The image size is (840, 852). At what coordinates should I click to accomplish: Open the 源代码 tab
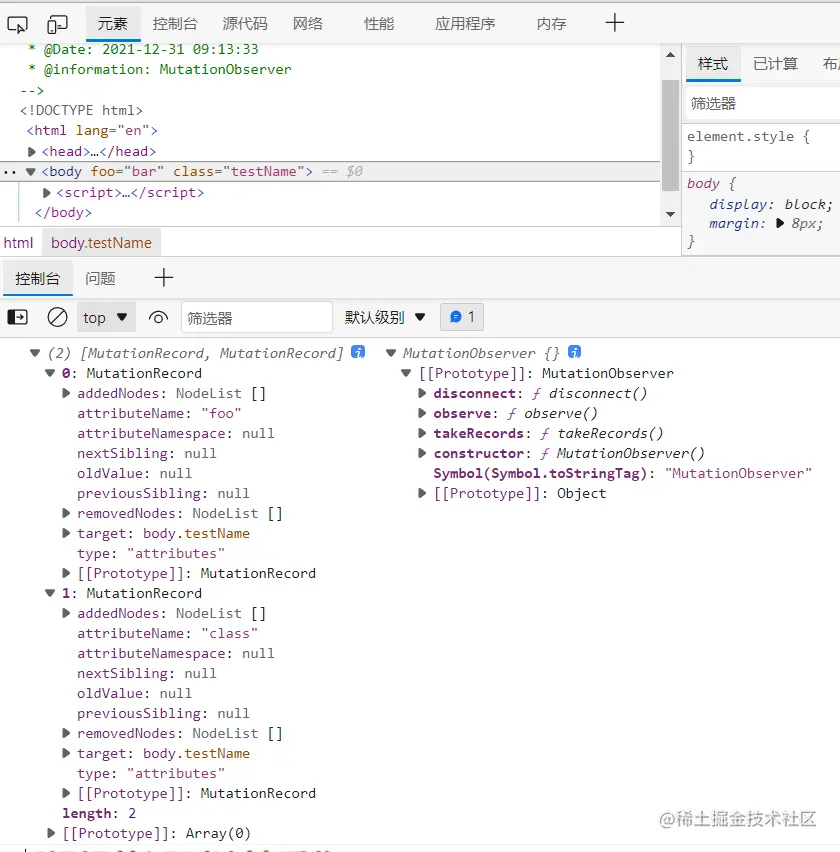tap(245, 24)
